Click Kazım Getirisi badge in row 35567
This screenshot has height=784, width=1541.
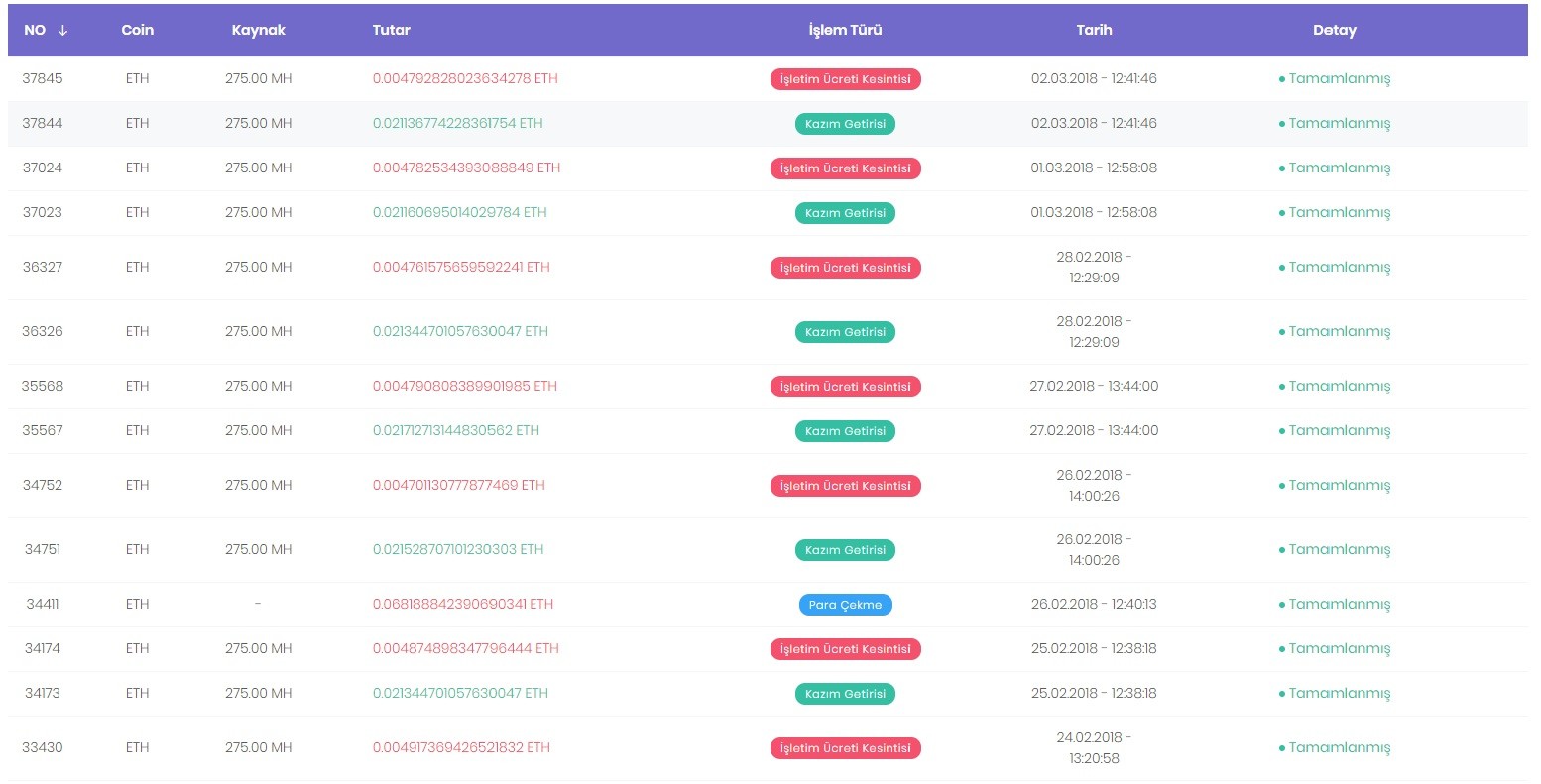[845, 431]
